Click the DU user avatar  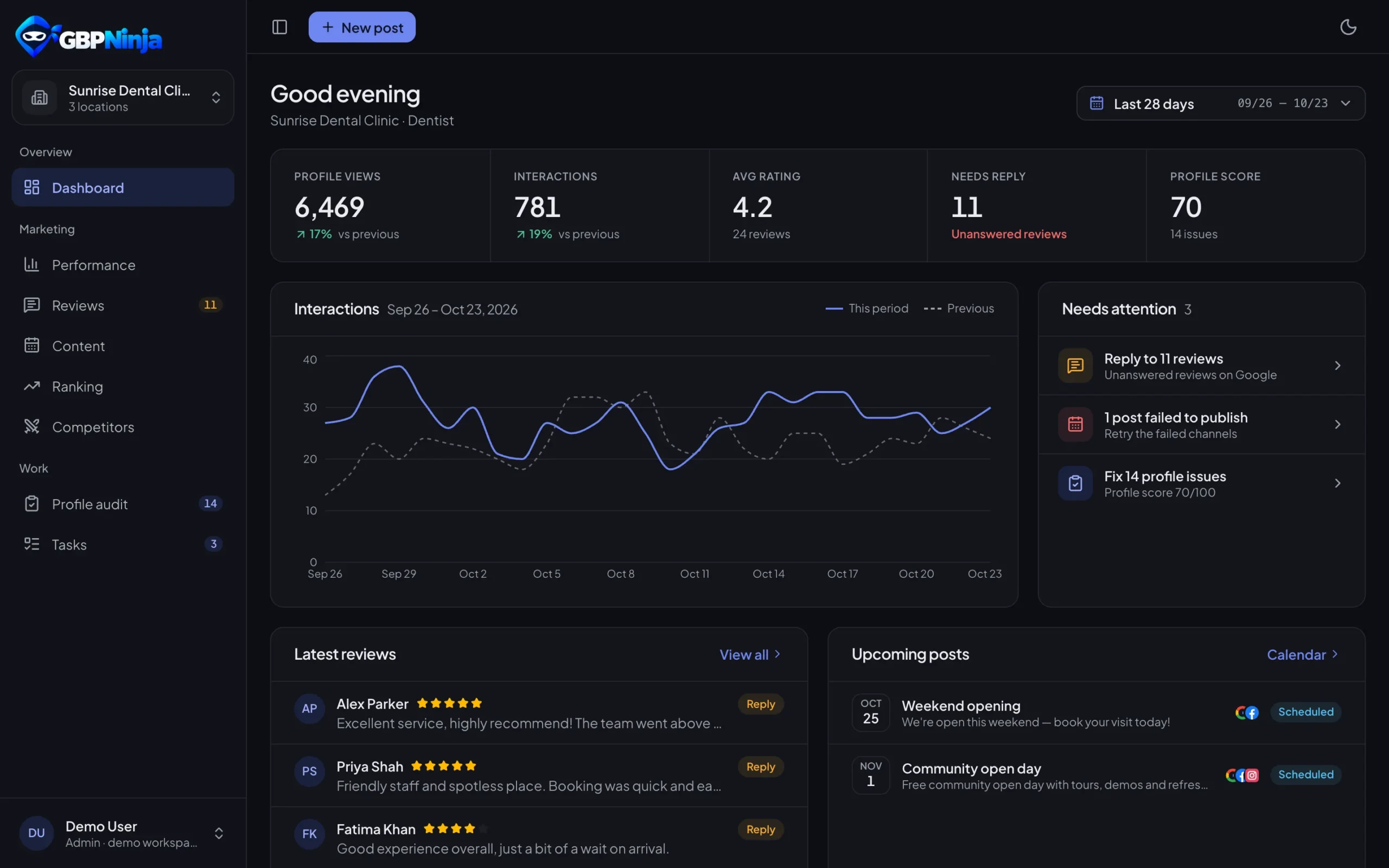click(37, 834)
